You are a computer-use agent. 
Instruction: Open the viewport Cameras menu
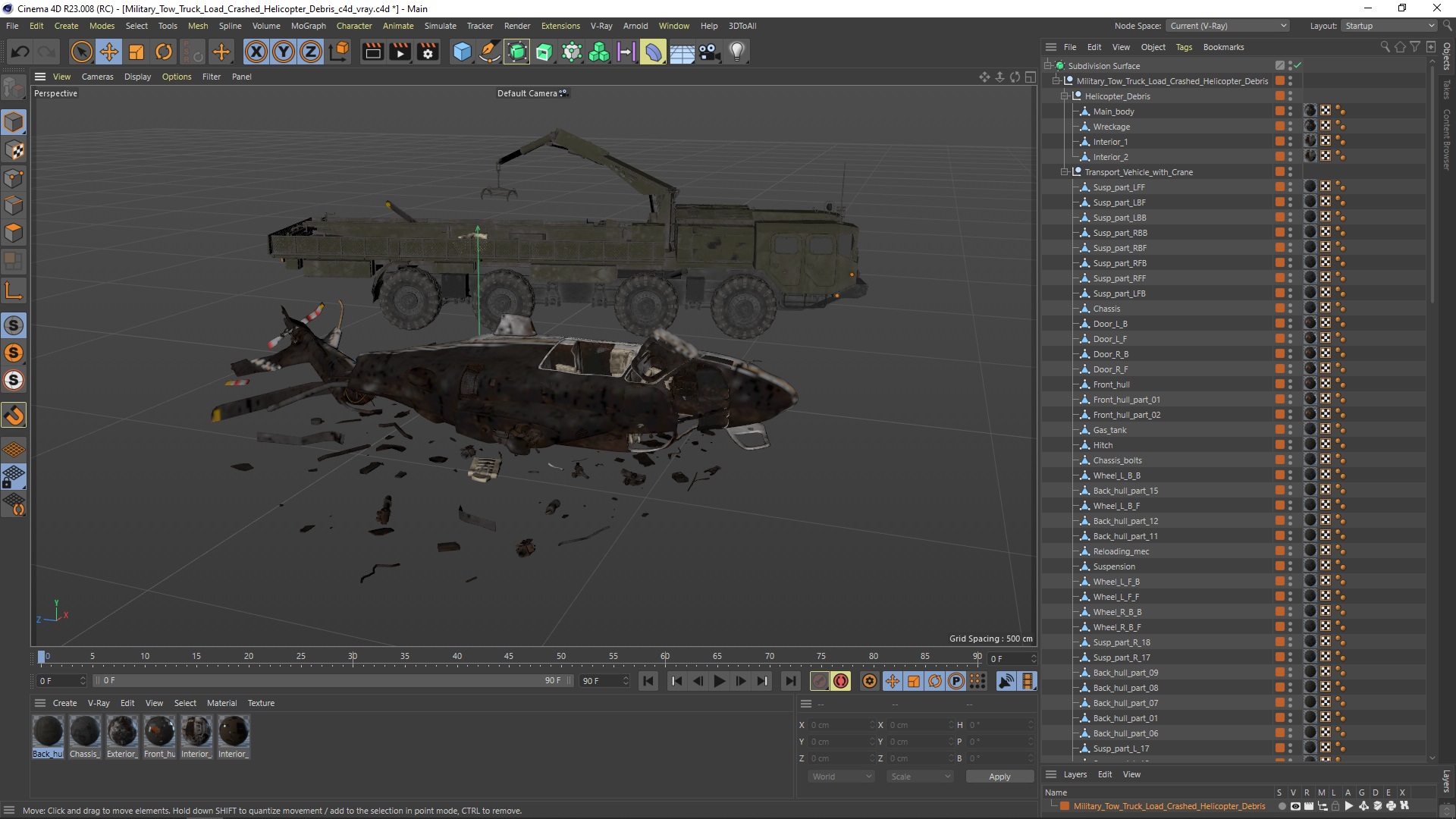pyautogui.click(x=97, y=77)
